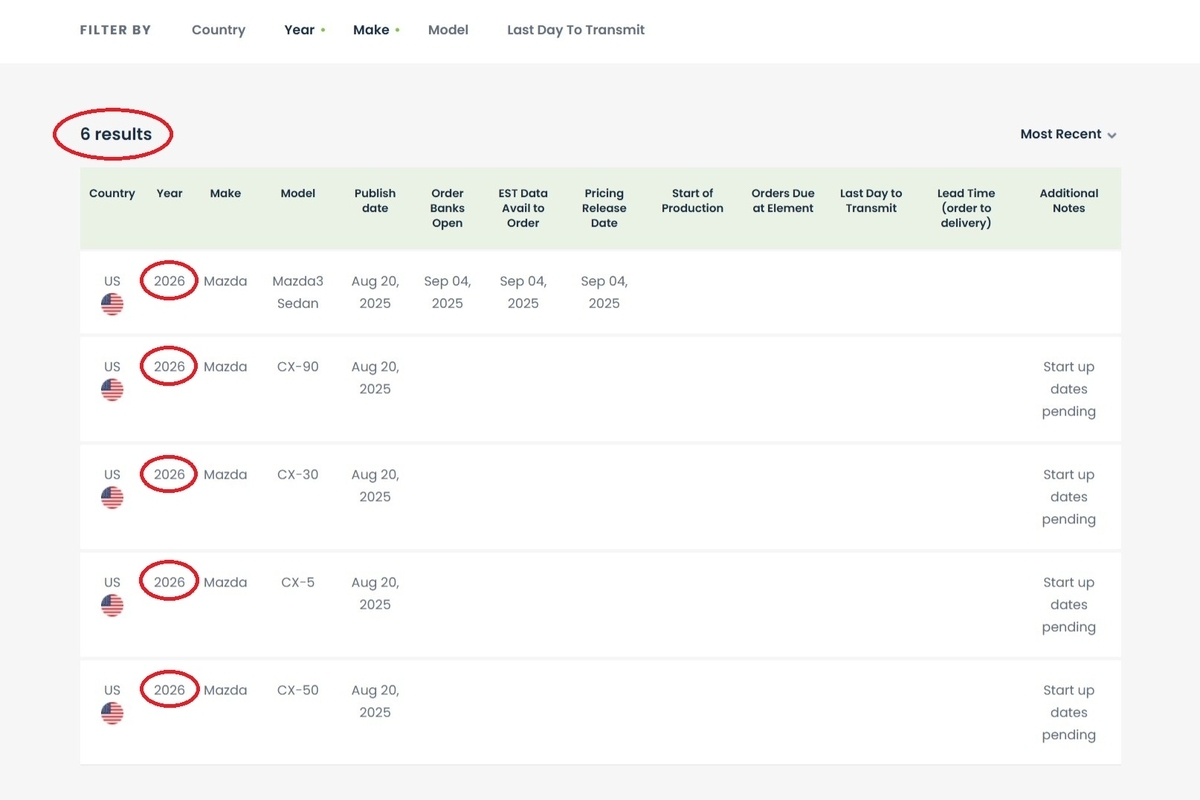Open the Most Recent sort dropdown

[1067, 134]
